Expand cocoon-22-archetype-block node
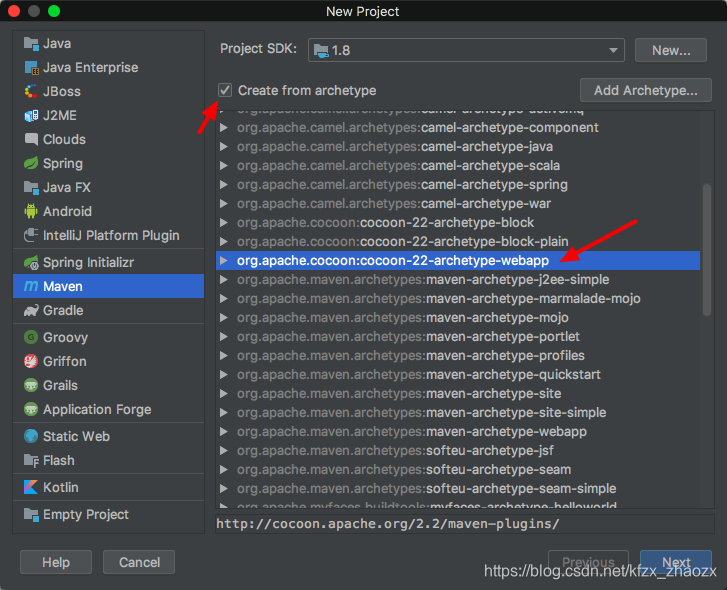727x590 pixels. 224,222
